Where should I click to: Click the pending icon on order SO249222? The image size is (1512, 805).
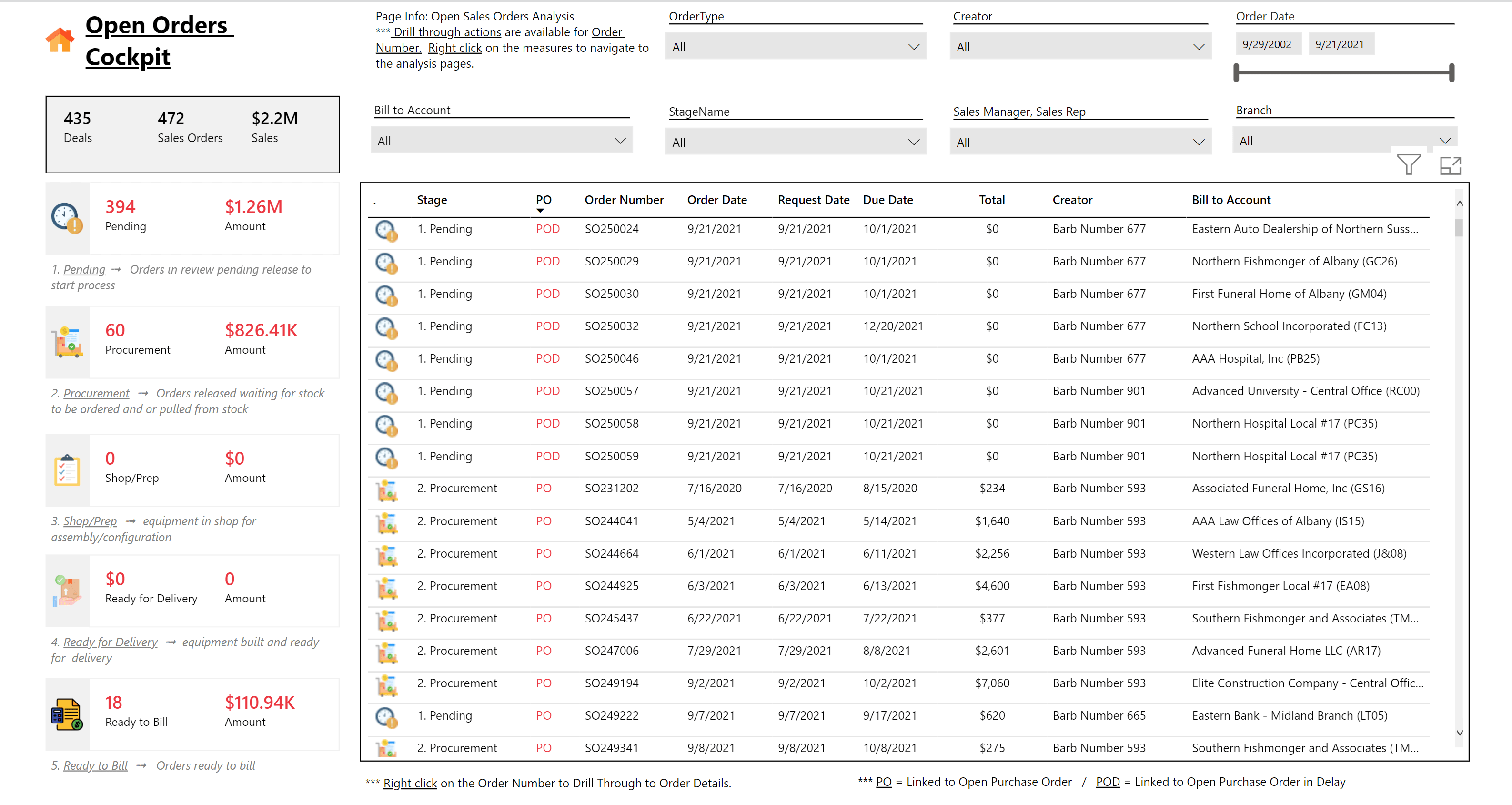point(386,717)
